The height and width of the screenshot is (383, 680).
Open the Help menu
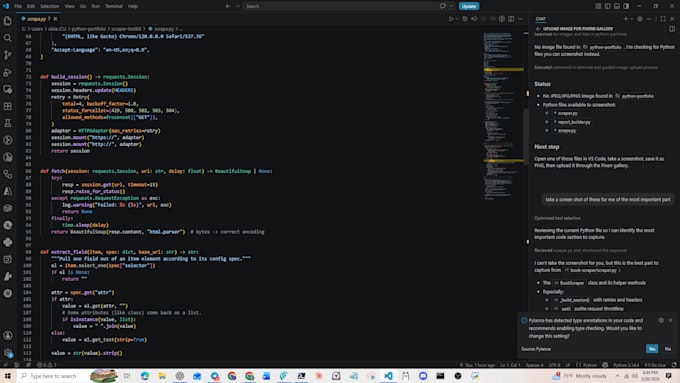tap(133, 6)
